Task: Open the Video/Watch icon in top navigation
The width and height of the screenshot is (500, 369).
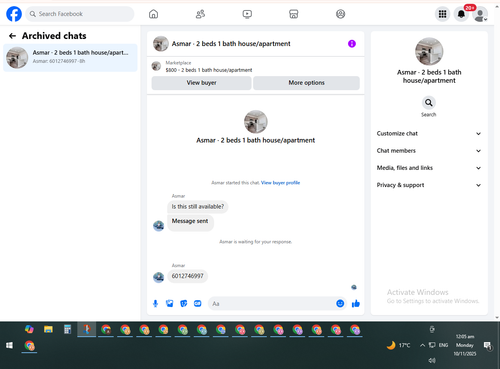Action: [x=247, y=14]
